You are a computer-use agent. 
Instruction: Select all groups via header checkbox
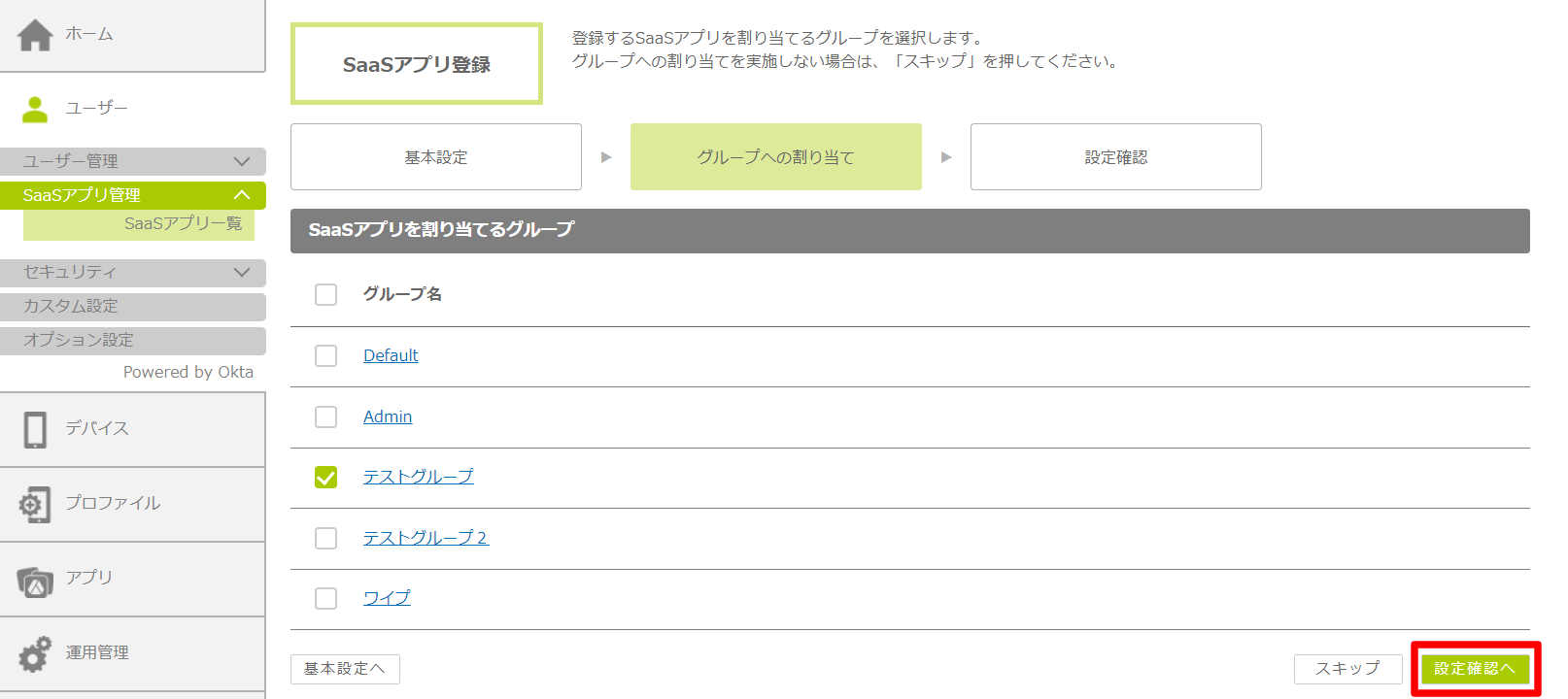pos(325,294)
